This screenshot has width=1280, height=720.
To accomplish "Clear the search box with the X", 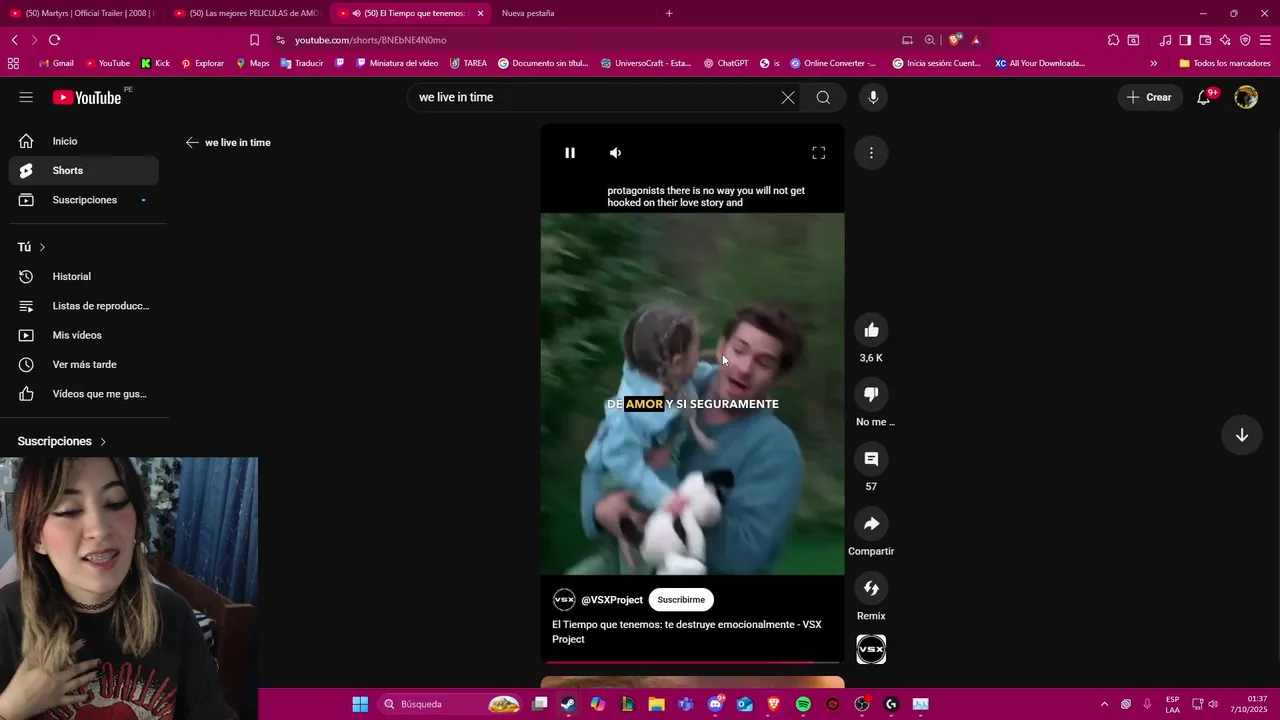I will (788, 97).
